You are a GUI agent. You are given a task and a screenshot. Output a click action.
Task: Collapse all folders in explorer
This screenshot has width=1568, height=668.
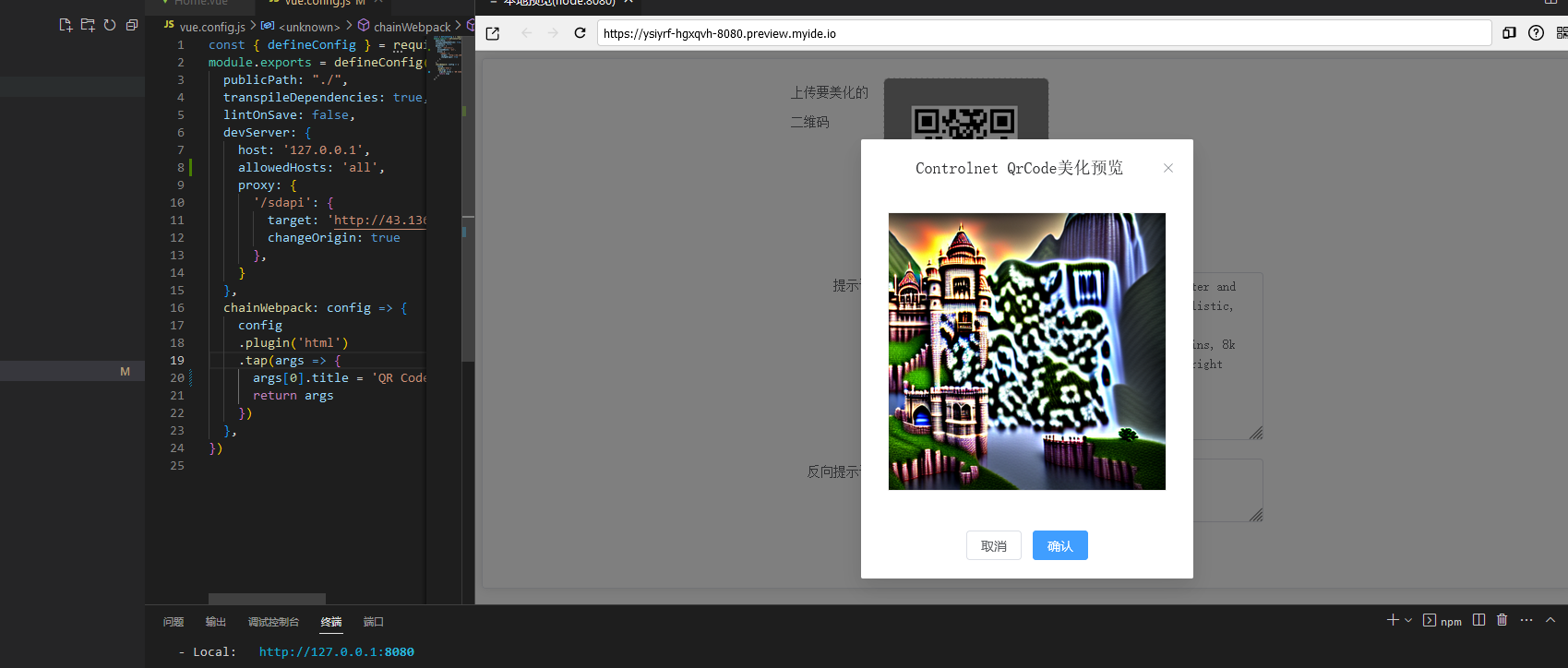click(132, 25)
